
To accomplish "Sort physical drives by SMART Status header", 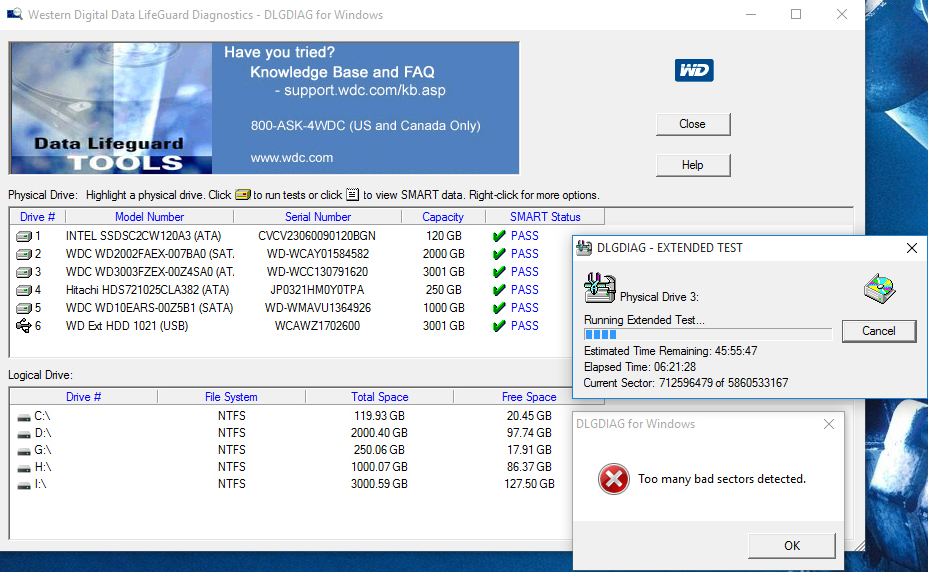I will point(545,217).
